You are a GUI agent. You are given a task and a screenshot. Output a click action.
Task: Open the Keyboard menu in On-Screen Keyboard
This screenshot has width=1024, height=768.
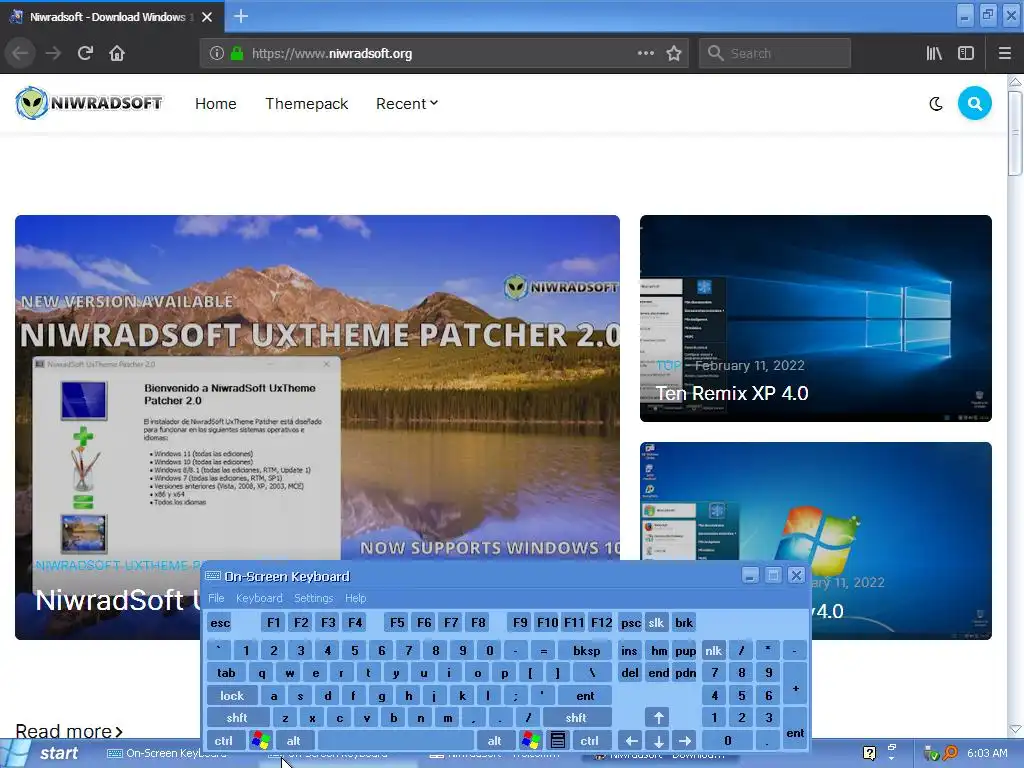pyautogui.click(x=259, y=598)
